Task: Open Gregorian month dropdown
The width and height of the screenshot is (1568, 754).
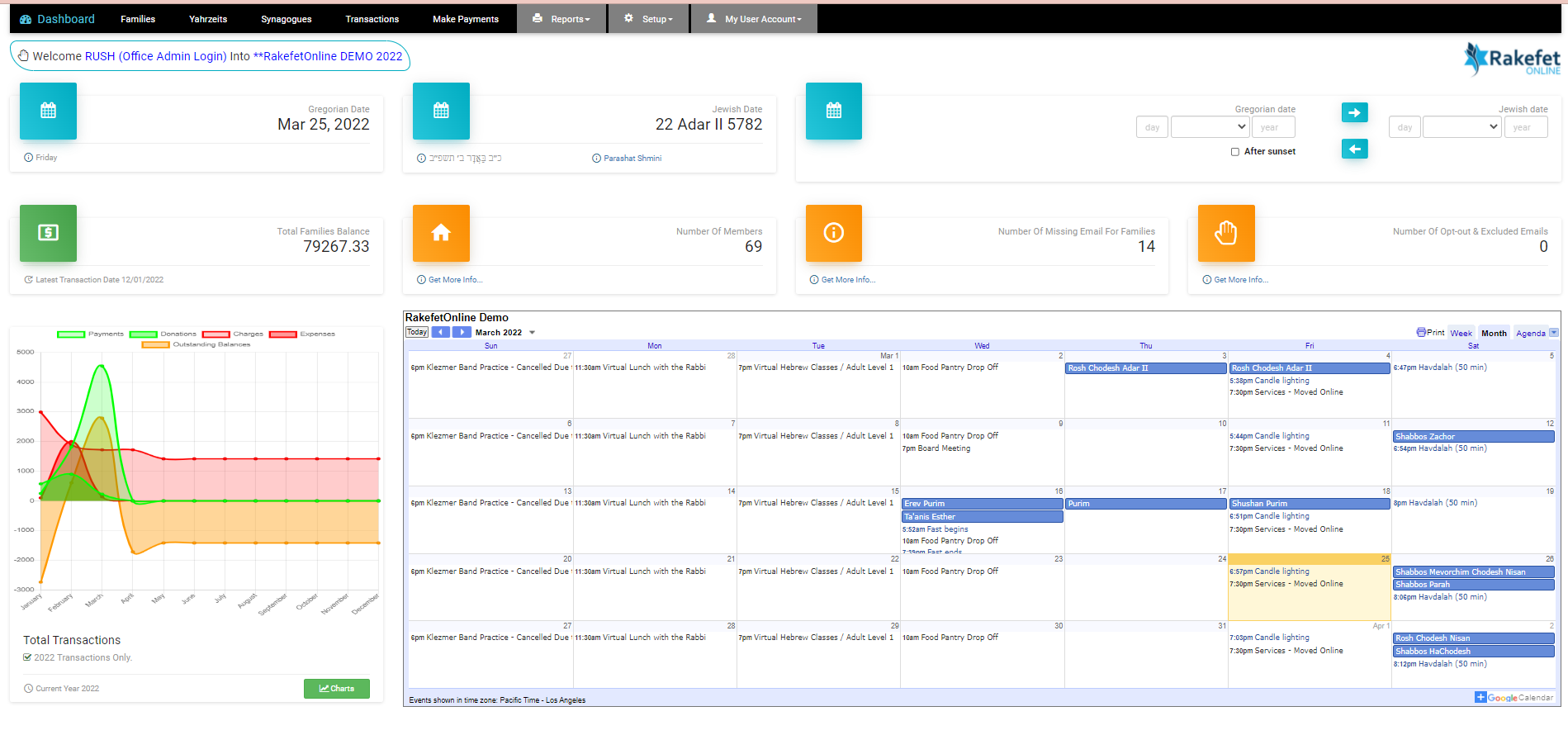Action: coord(1210,126)
